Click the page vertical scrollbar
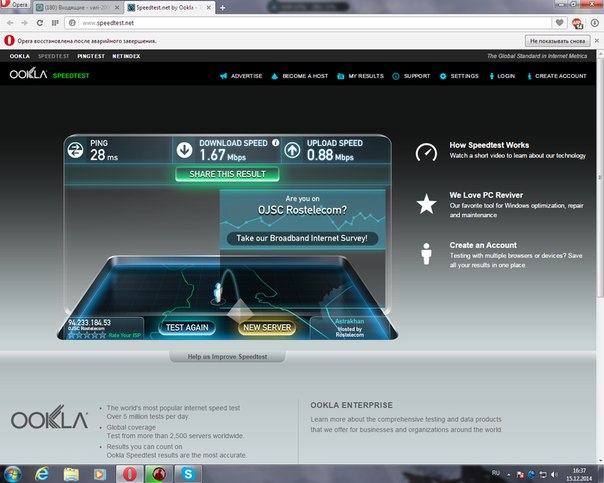Image resolution: width=604 pixels, height=483 pixels. pos(600,177)
